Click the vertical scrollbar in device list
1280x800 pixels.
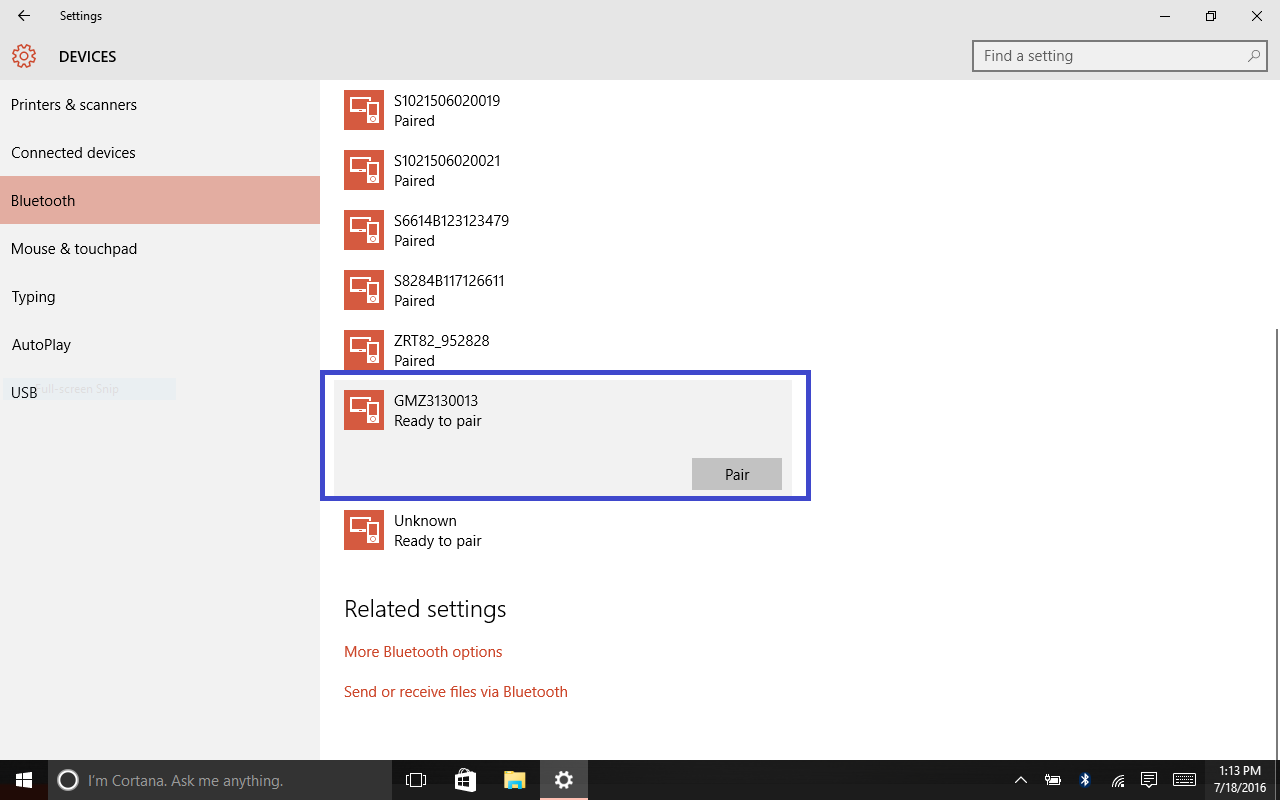pyautogui.click(x=1275, y=500)
